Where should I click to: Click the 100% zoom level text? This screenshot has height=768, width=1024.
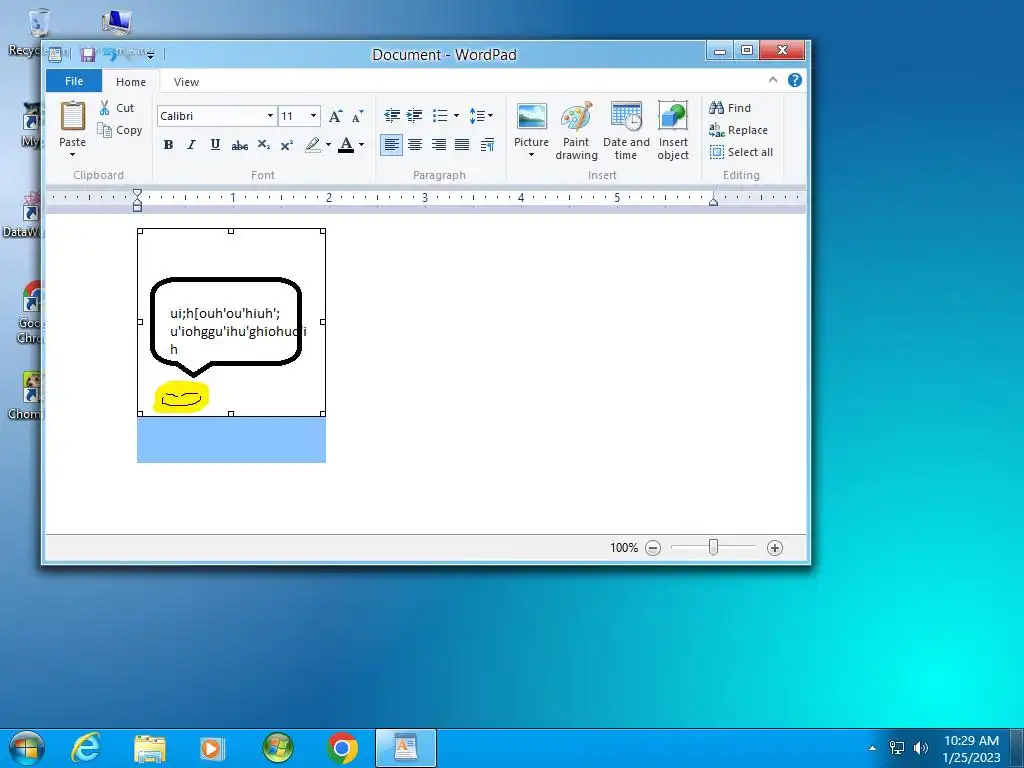[x=624, y=548]
